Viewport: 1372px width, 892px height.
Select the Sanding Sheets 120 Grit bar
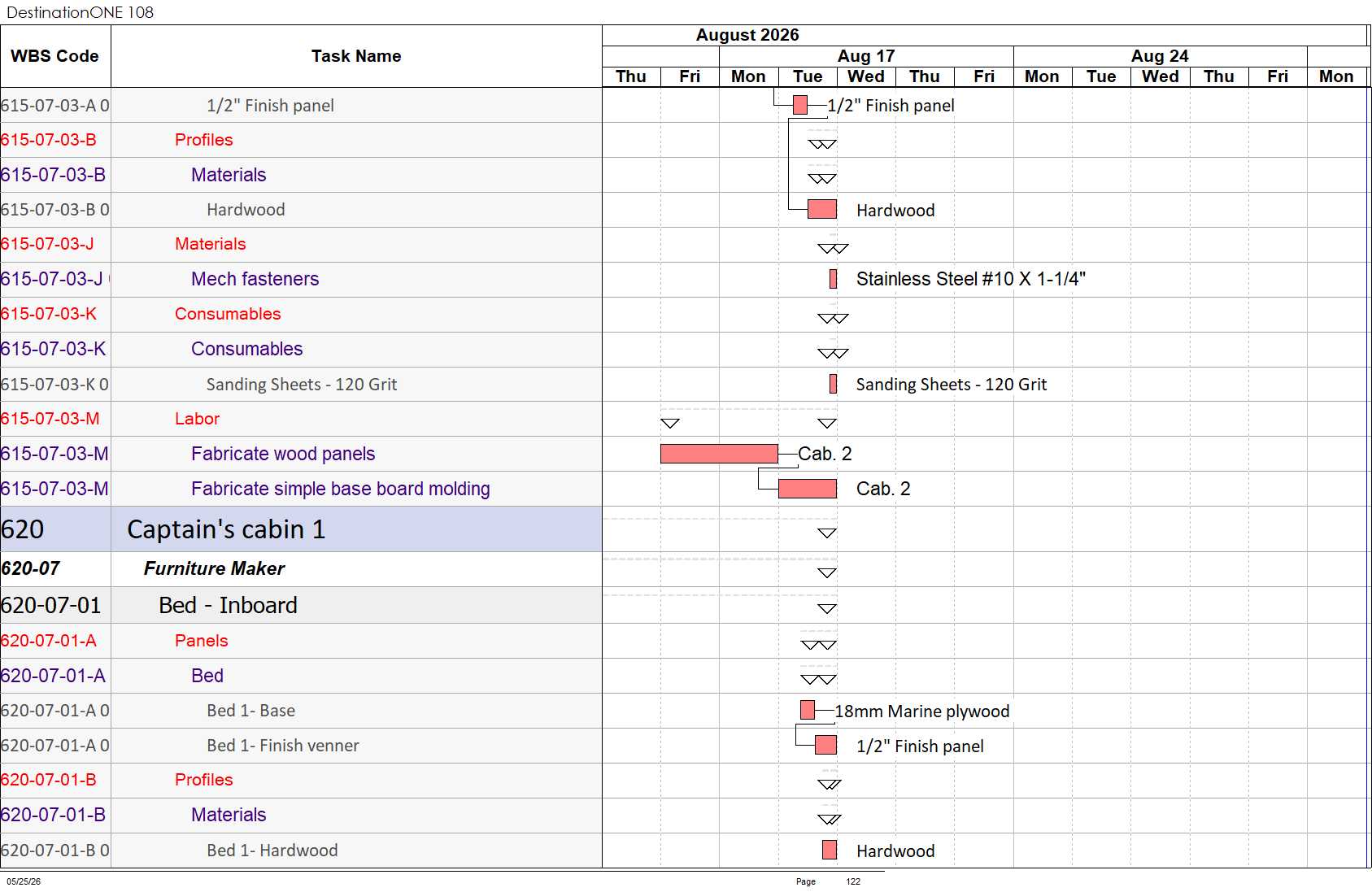tap(833, 384)
